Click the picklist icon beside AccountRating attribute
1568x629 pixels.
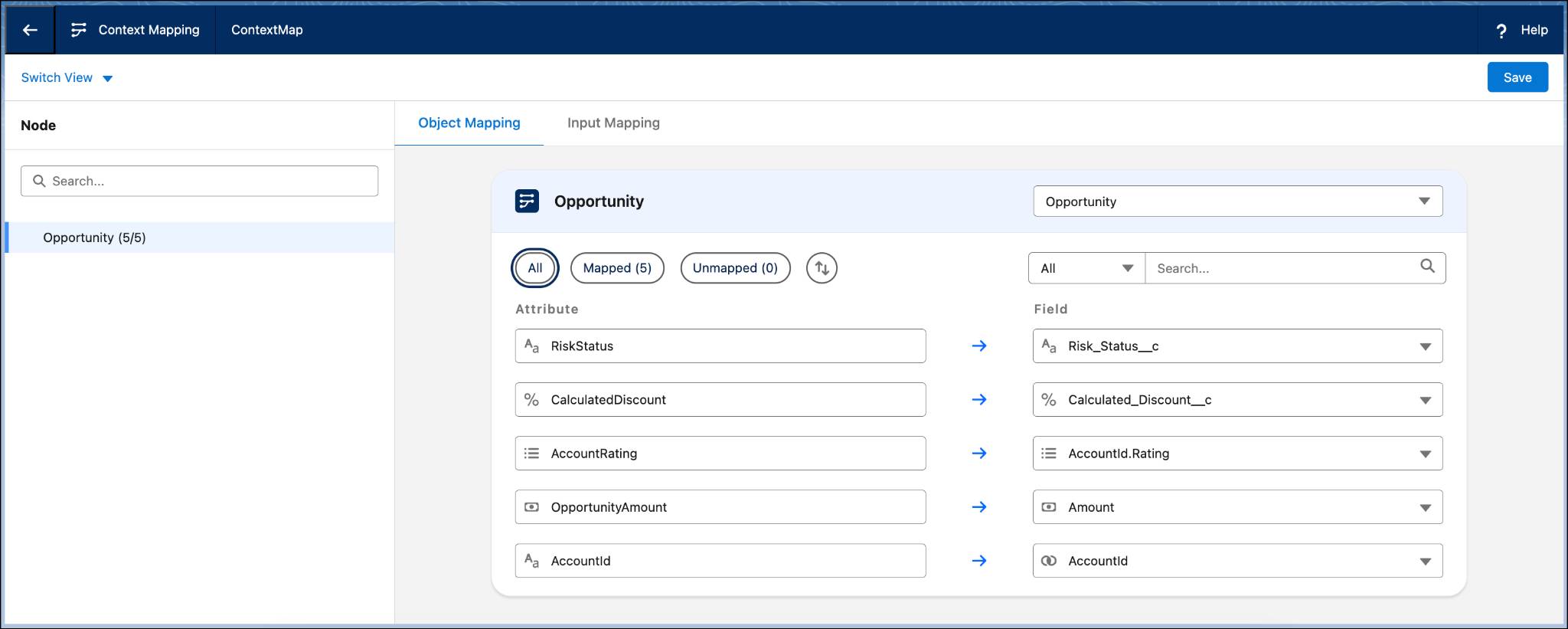point(531,453)
